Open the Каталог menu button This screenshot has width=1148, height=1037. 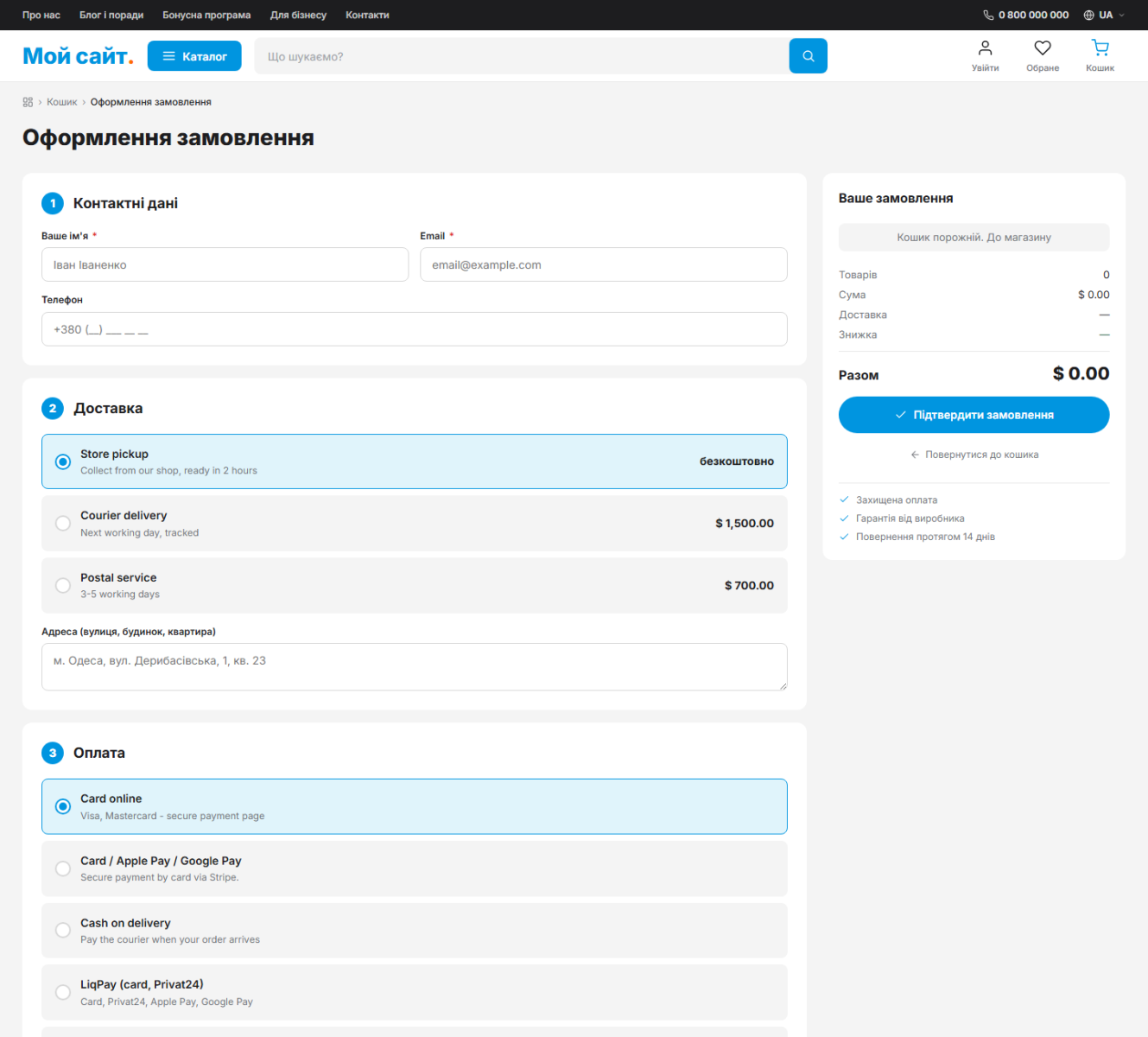pyautogui.click(x=194, y=56)
